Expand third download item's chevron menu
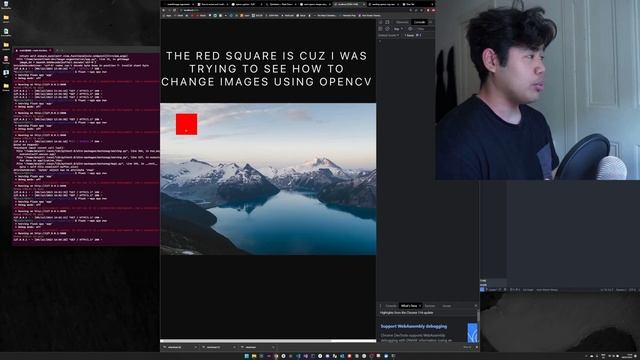640x360 pixels. point(273,347)
